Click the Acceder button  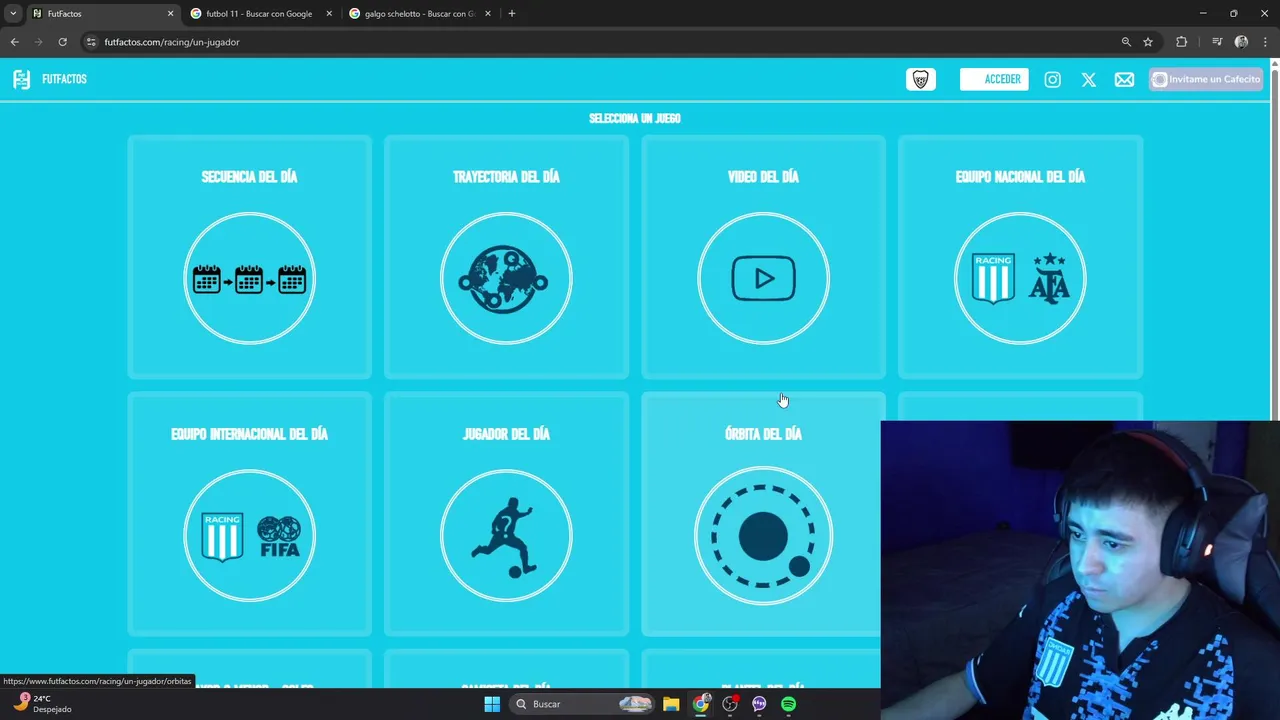click(x=994, y=79)
